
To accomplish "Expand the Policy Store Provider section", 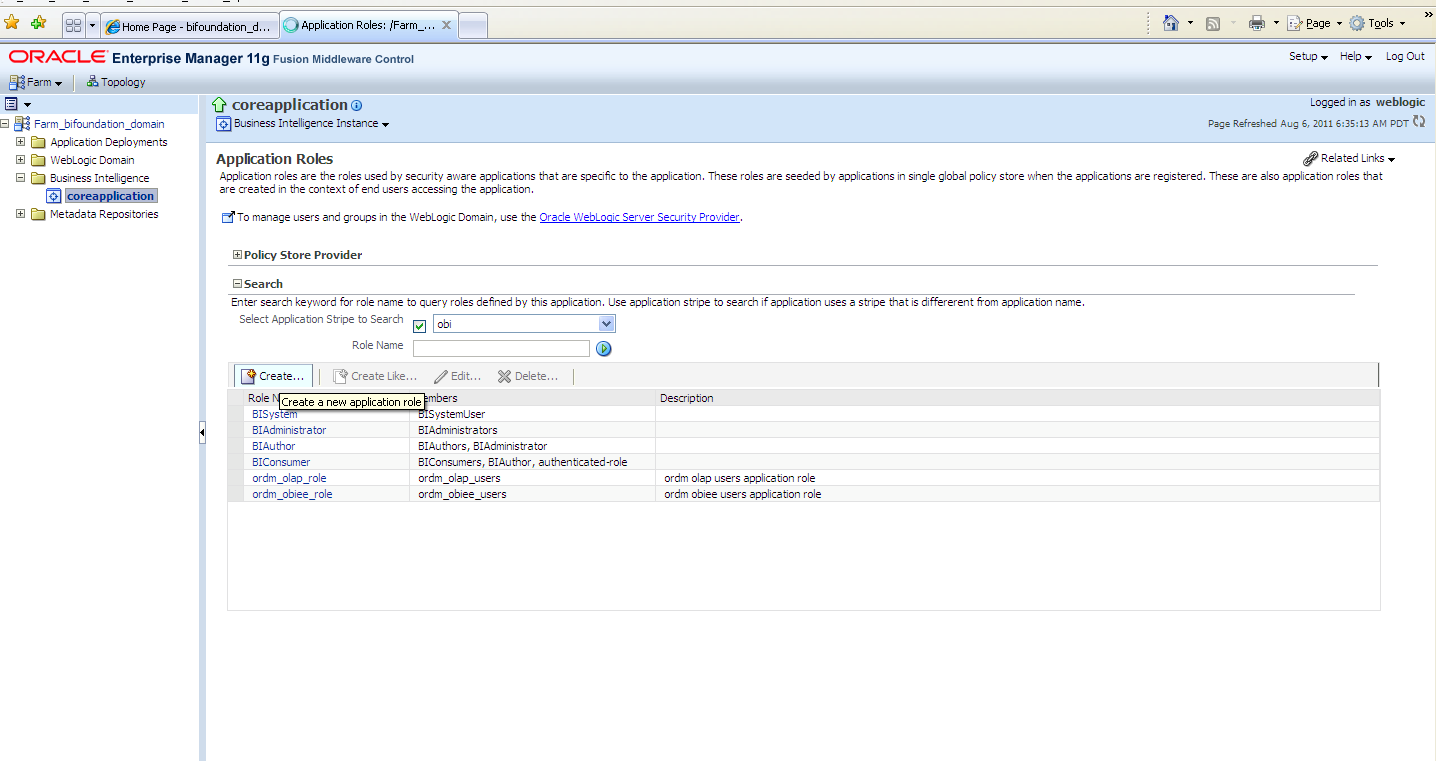I will point(237,255).
